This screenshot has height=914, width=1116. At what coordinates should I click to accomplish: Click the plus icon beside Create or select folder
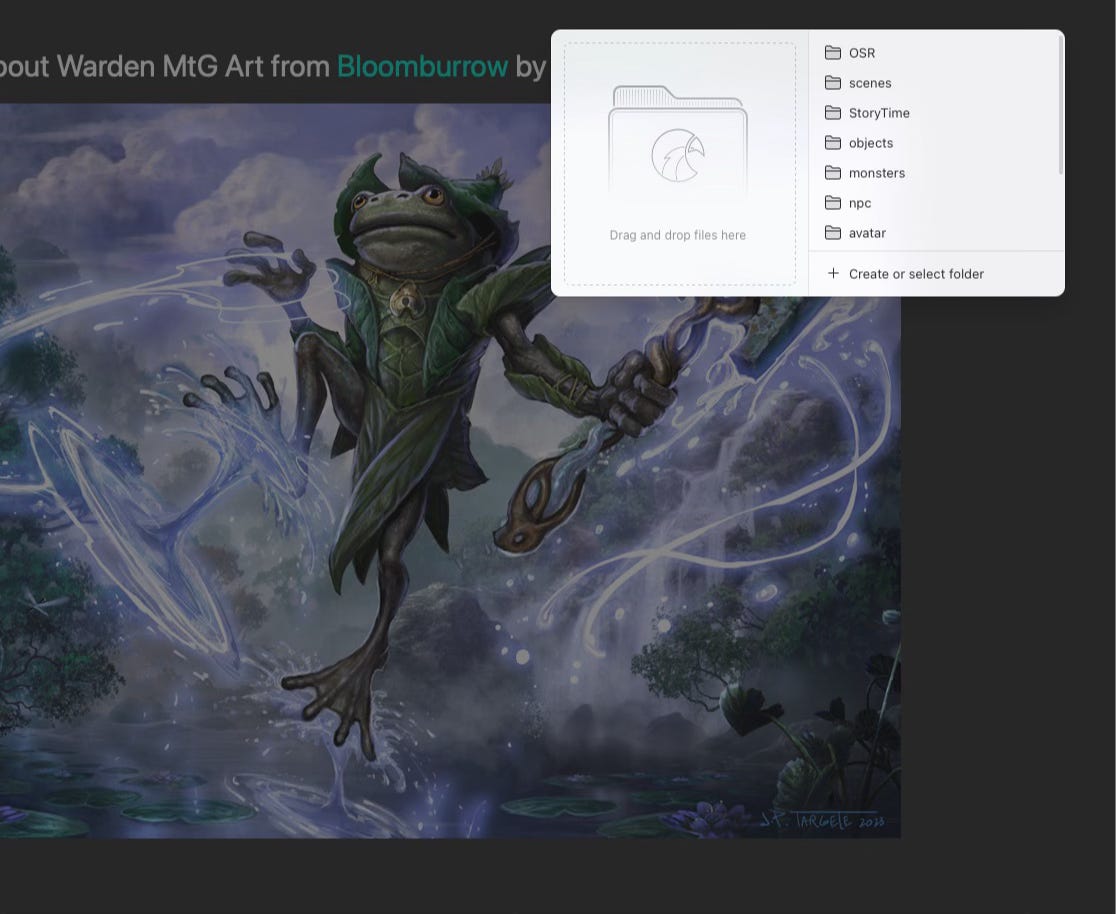click(833, 273)
